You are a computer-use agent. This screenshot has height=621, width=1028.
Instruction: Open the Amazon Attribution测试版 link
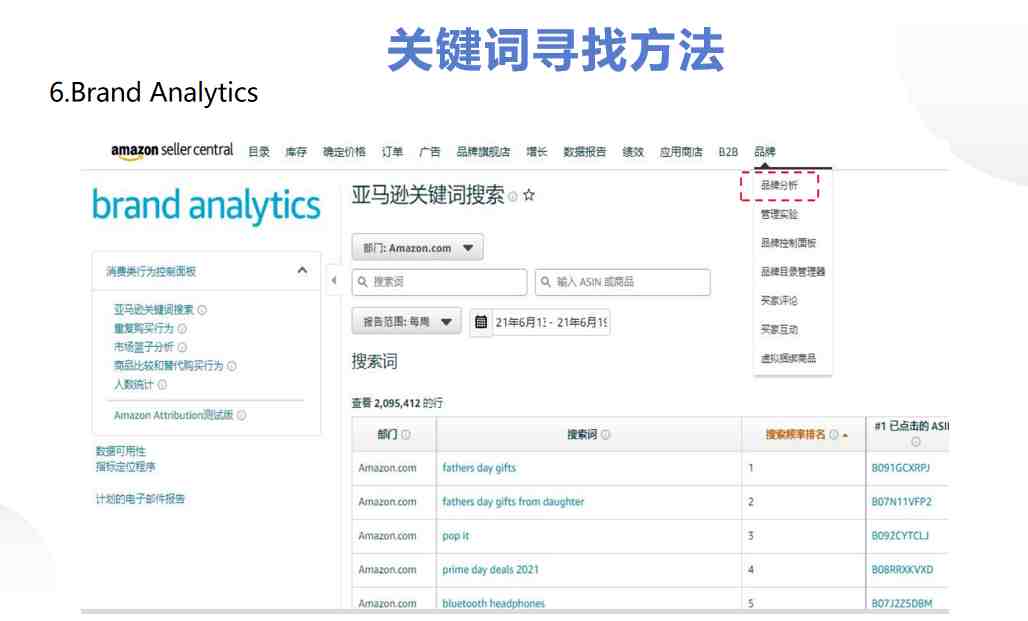(x=174, y=415)
